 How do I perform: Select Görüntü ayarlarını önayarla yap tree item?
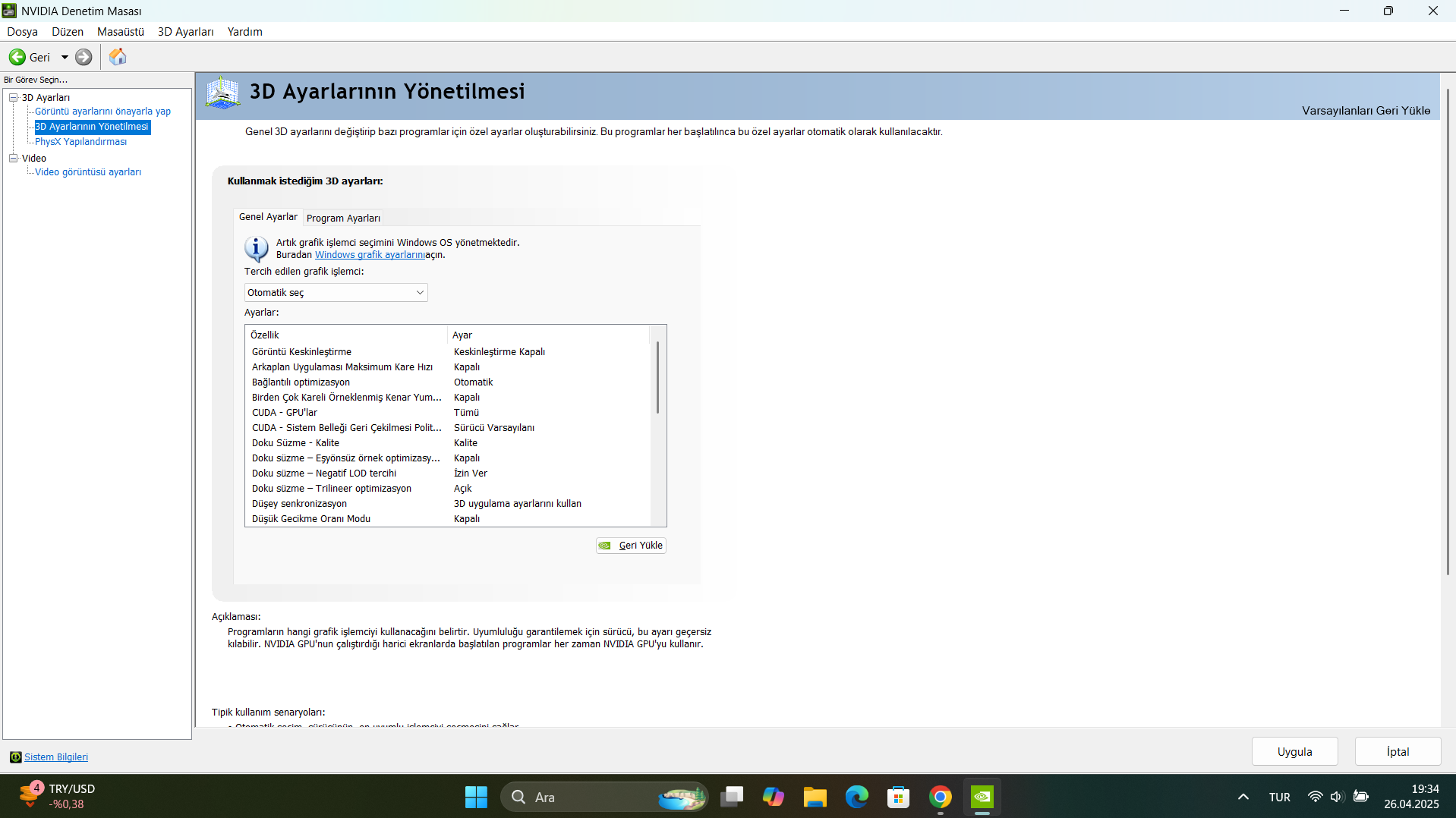click(102, 112)
